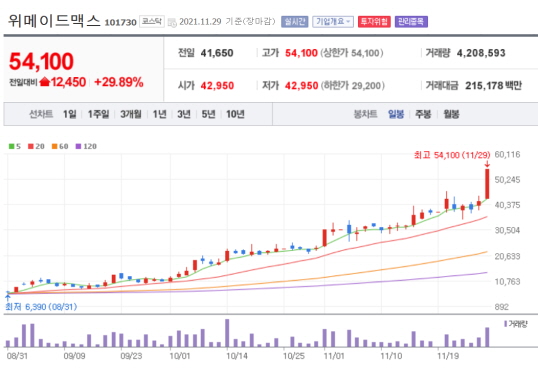Click the purple 120-day moving average legend swatch

[78, 147]
